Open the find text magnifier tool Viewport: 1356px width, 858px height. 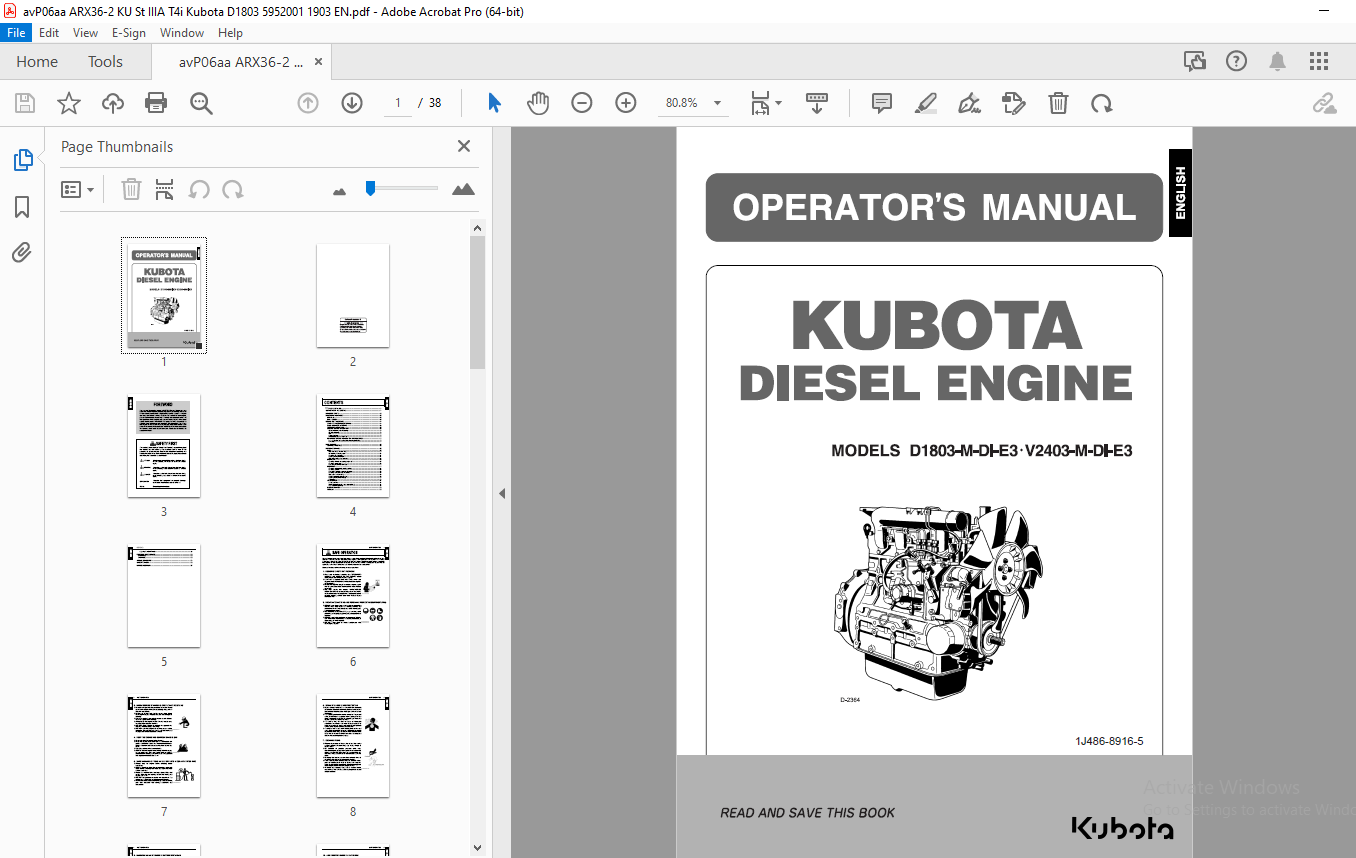click(x=201, y=103)
